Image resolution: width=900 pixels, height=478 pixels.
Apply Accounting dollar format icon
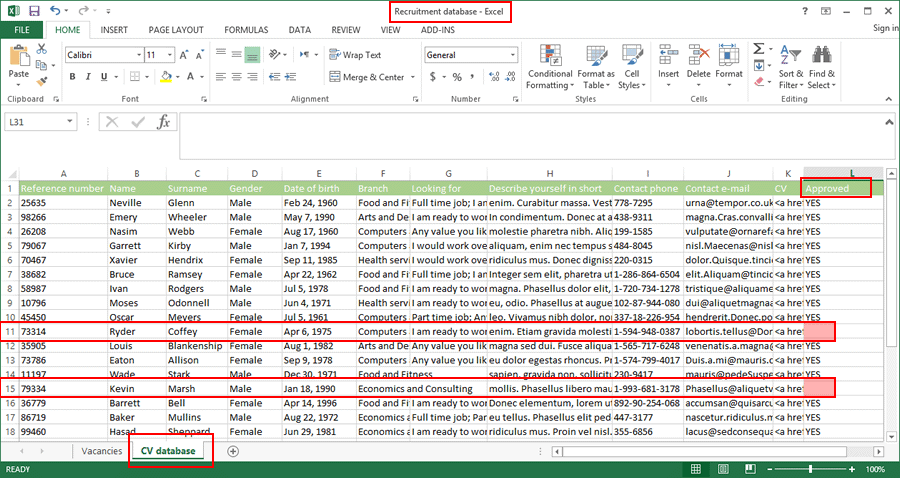[433, 77]
